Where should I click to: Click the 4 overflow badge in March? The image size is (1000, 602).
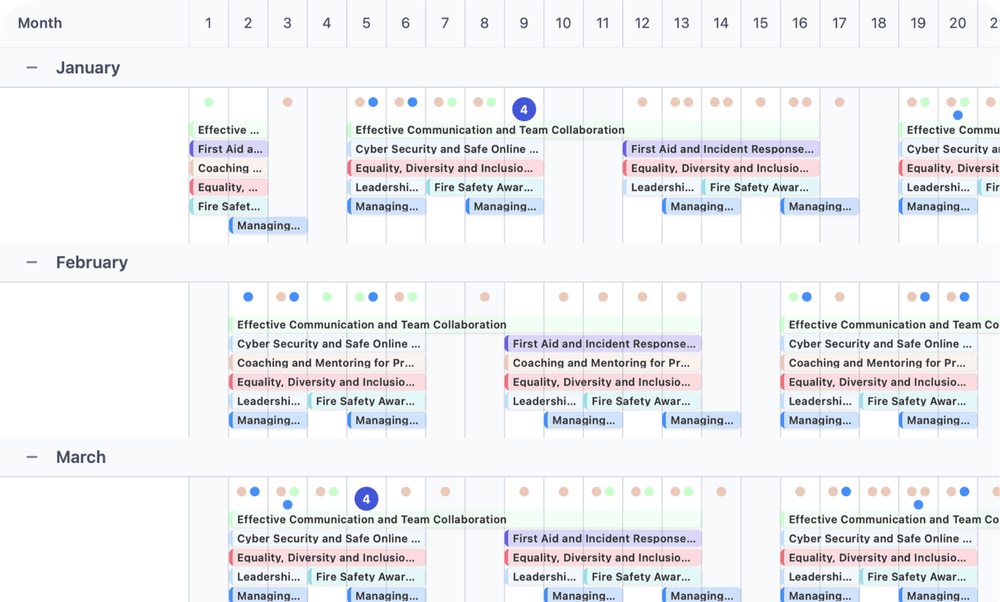pyautogui.click(x=366, y=497)
